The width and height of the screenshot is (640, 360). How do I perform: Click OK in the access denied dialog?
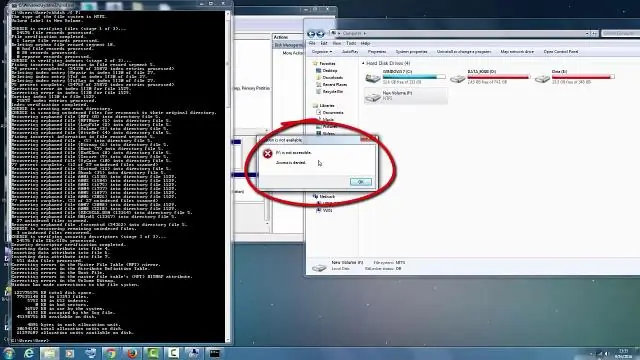point(360,182)
